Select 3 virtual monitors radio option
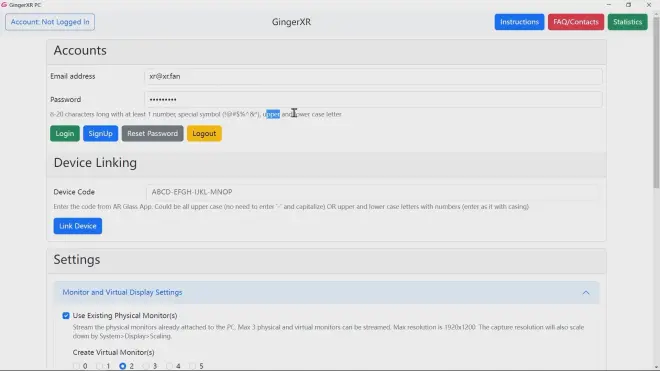 [146, 366]
